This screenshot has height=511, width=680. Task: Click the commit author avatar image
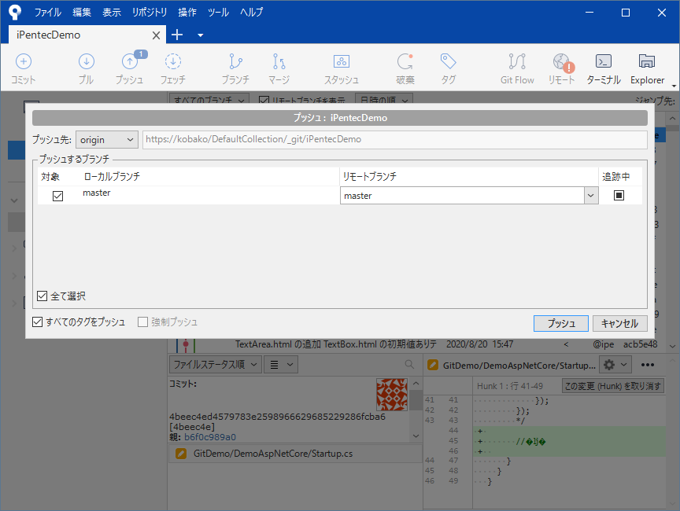392,394
